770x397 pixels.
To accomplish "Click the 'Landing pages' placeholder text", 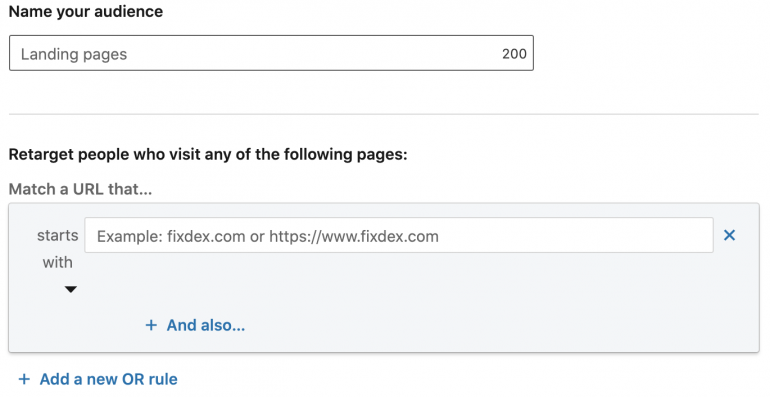I will coord(74,54).
